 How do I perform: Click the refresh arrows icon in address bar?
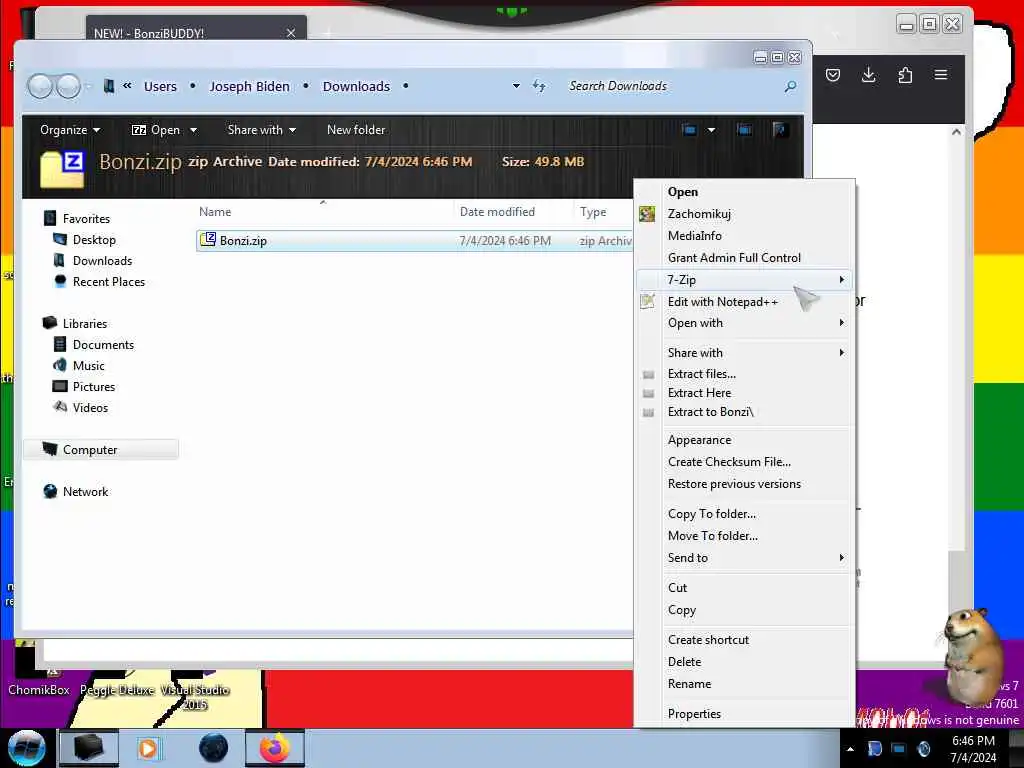pos(539,86)
